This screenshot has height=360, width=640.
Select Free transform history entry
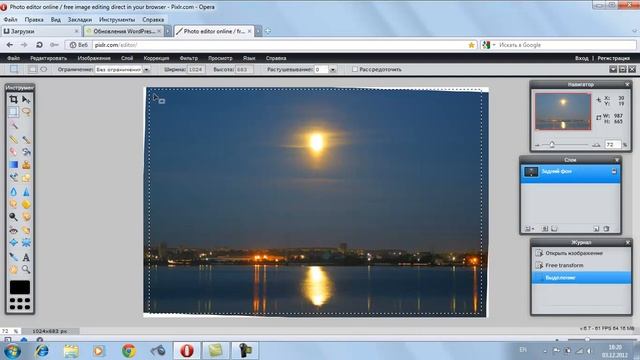tap(581, 266)
